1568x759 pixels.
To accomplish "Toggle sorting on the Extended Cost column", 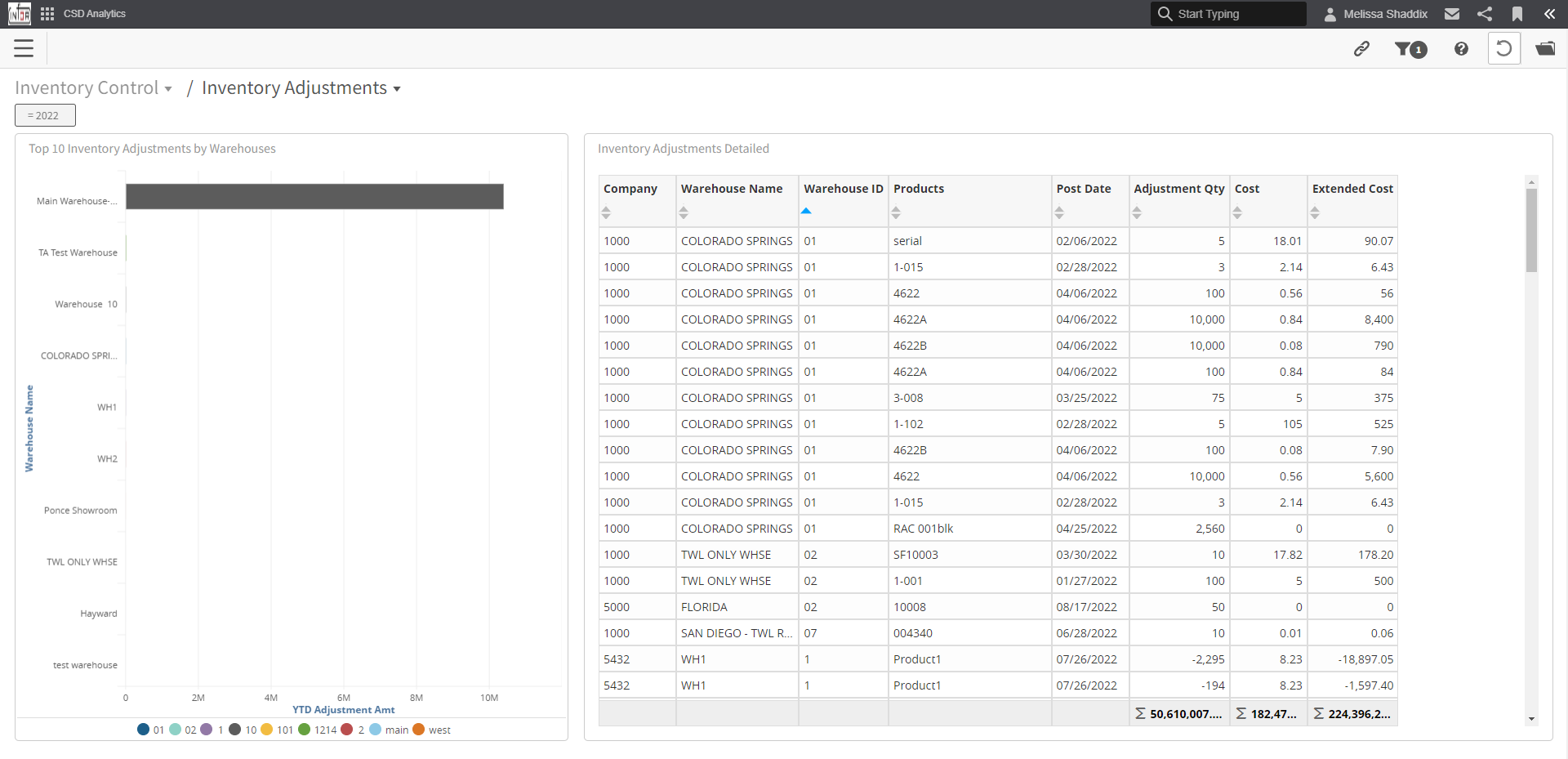I will tap(1316, 212).
